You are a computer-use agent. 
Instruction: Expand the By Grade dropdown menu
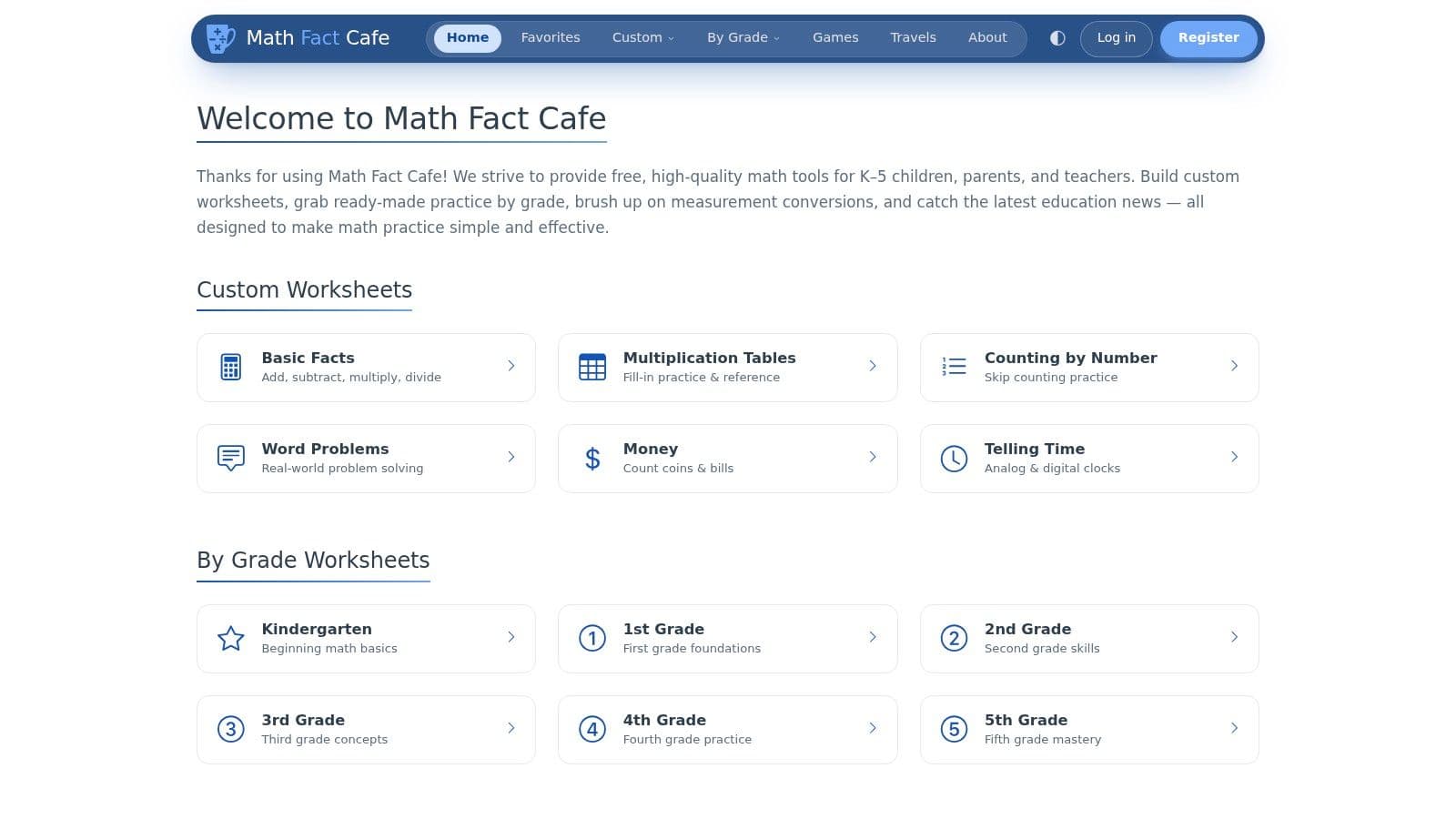tap(743, 37)
